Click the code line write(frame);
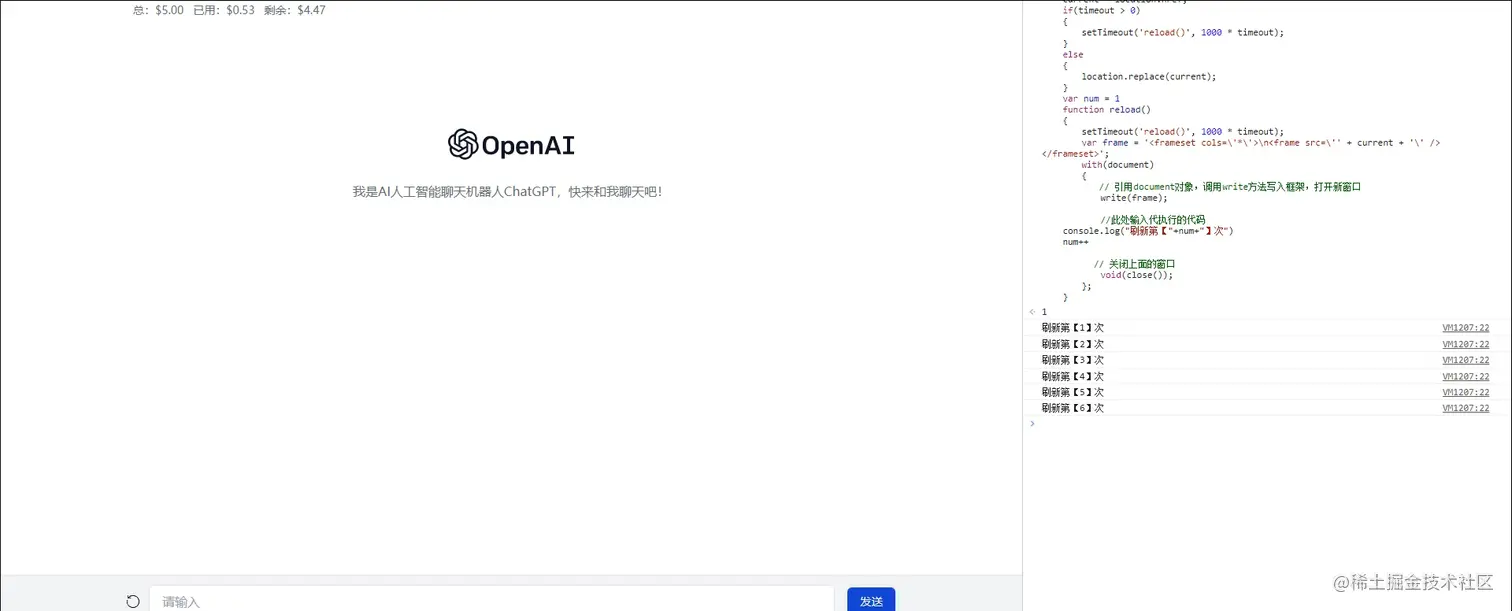This screenshot has height=611, width=1512. point(1133,198)
